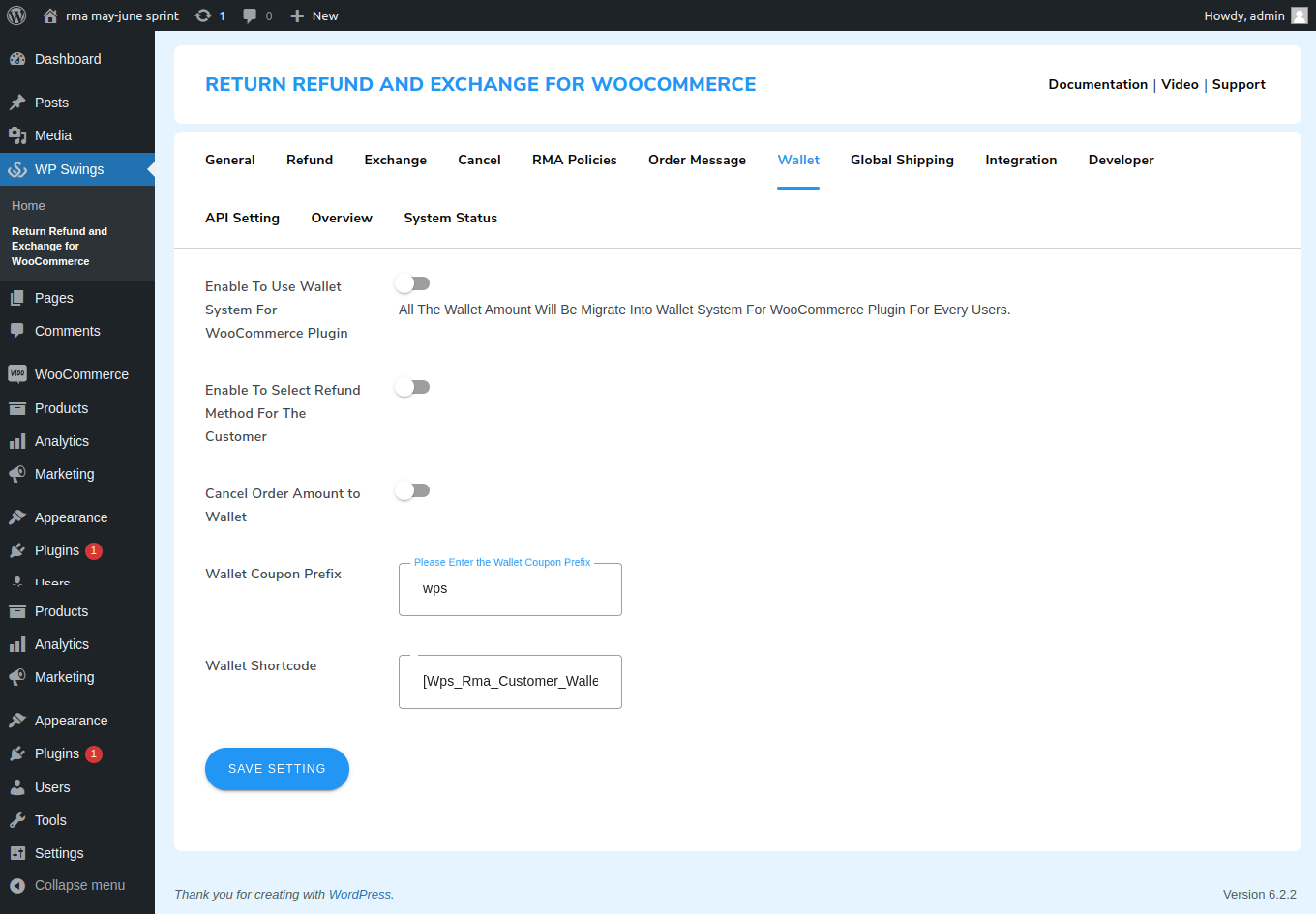Click the sidebar Comments speech bubble icon
The width and height of the screenshot is (1316, 915).
pos(17,331)
